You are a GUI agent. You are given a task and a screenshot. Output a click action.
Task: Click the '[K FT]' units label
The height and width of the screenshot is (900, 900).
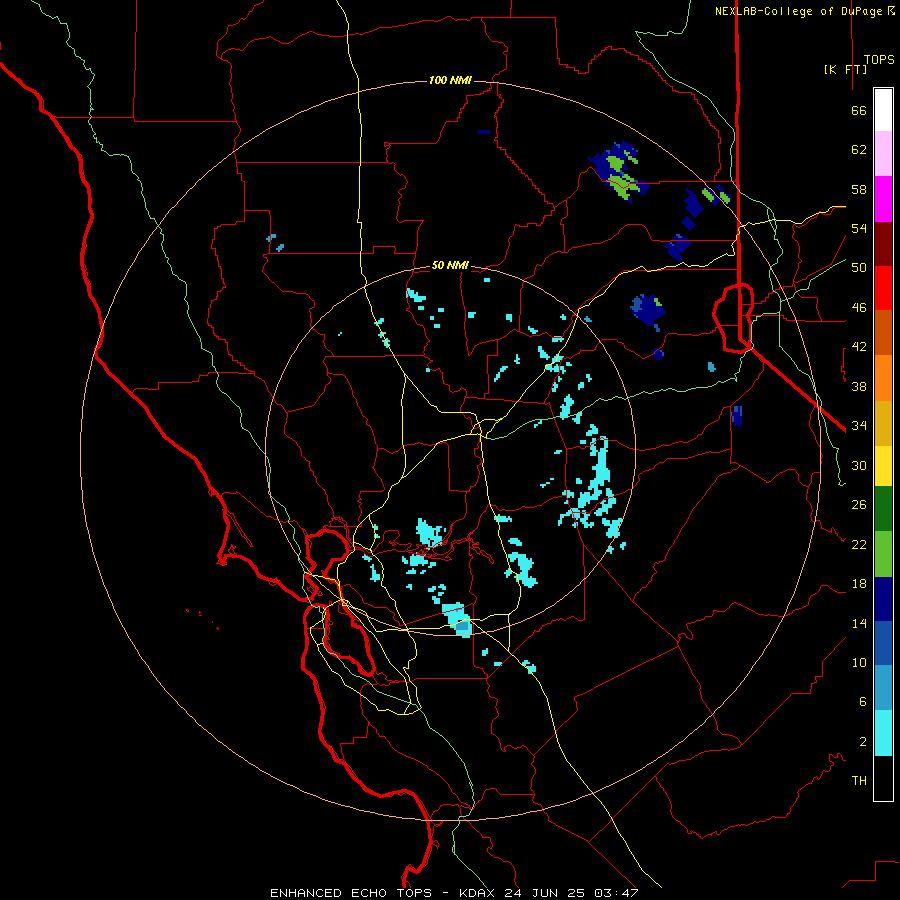845,69
